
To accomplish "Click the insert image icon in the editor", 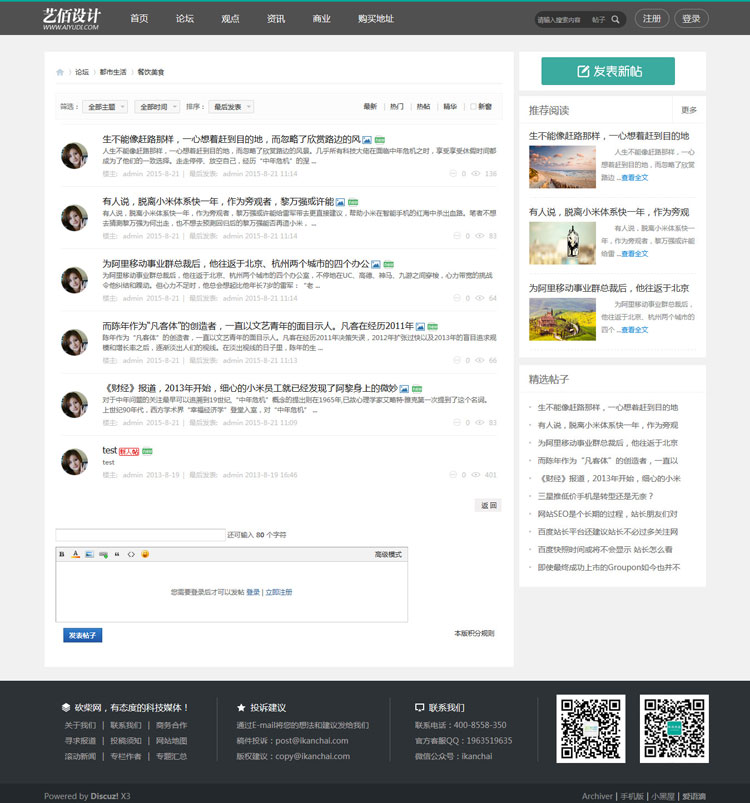I will [89, 554].
